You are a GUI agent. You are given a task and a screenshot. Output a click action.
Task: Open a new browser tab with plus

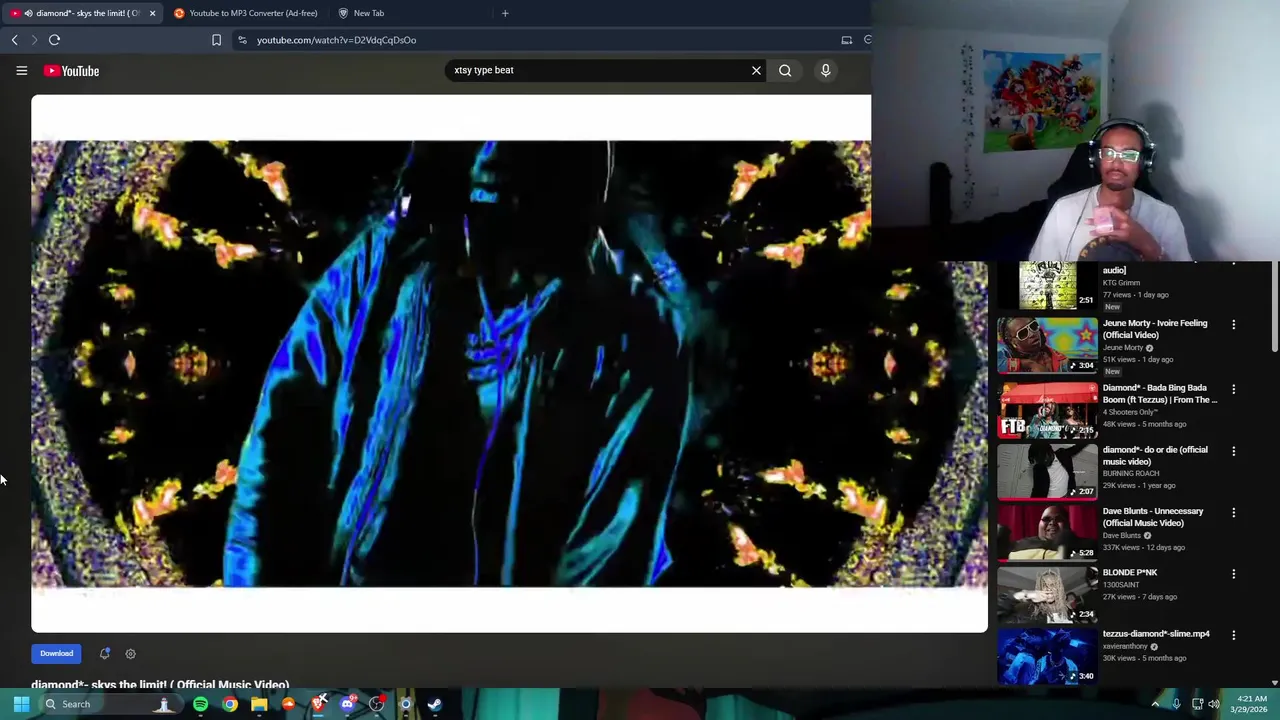[505, 13]
